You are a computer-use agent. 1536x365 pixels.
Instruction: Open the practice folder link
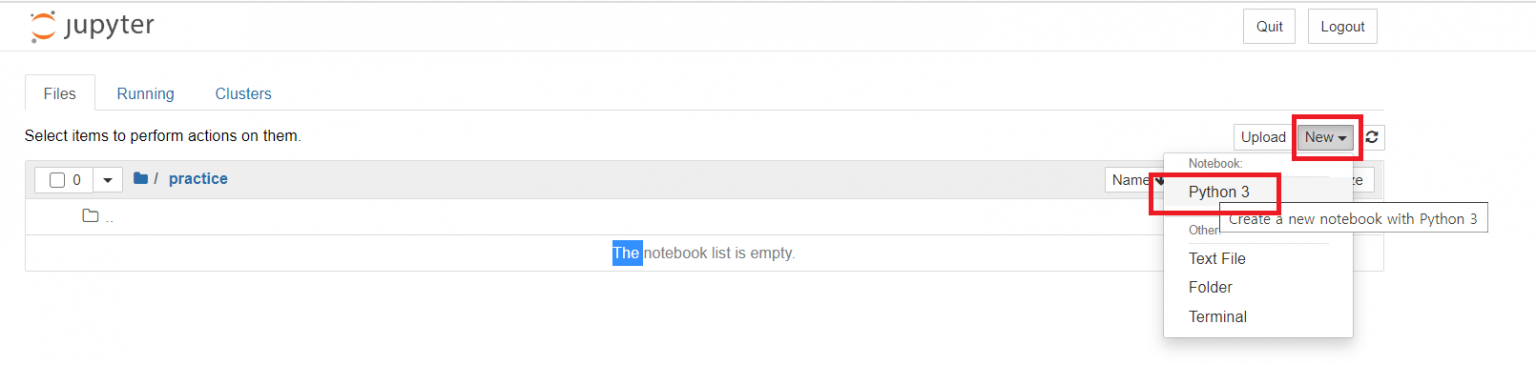pyautogui.click(x=198, y=178)
